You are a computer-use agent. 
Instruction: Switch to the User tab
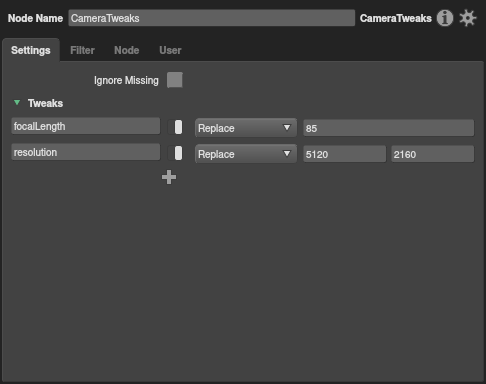pyautogui.click(x=170, y=50)
